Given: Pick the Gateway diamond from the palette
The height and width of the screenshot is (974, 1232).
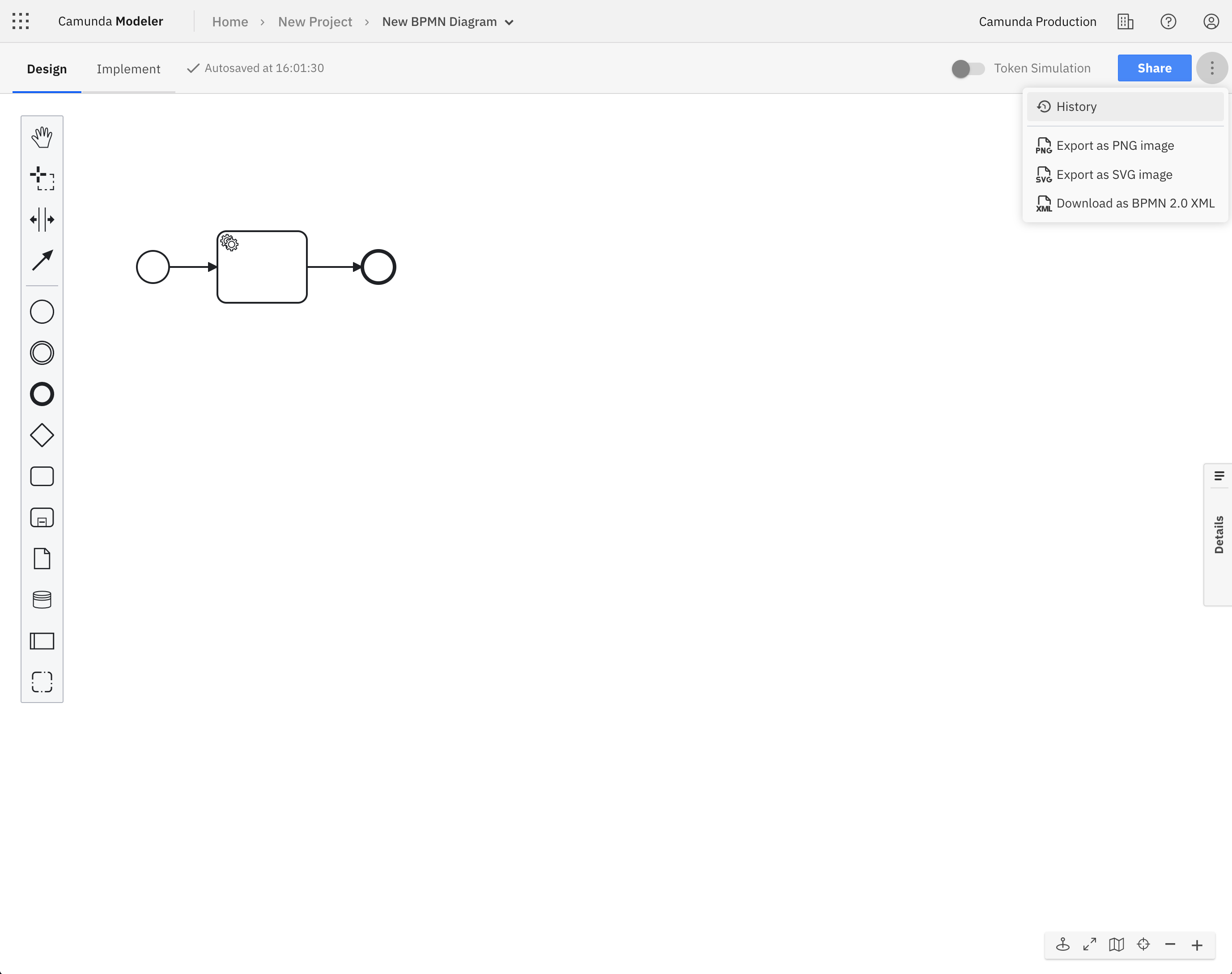Looking at the screenshot, I should coord(42,436).
